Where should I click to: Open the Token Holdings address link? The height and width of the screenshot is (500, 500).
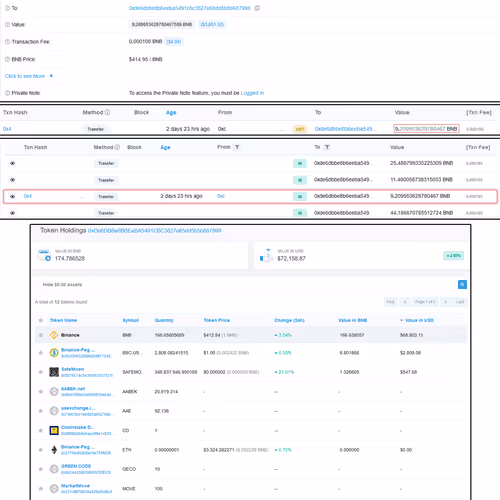click(x=154, y=231)
